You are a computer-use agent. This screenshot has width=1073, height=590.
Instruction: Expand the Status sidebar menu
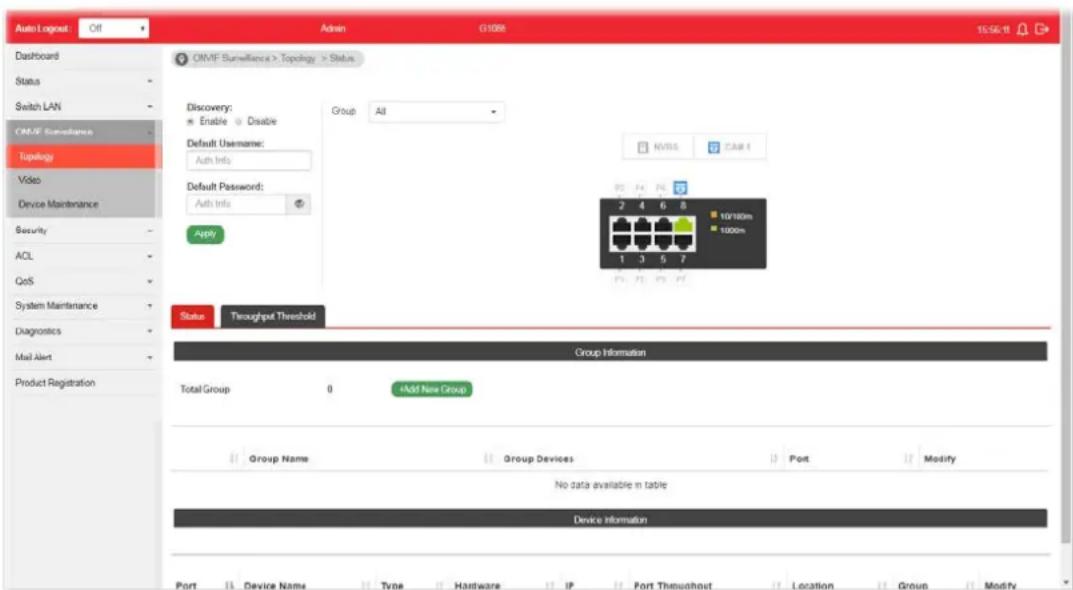tap(82, 81)
